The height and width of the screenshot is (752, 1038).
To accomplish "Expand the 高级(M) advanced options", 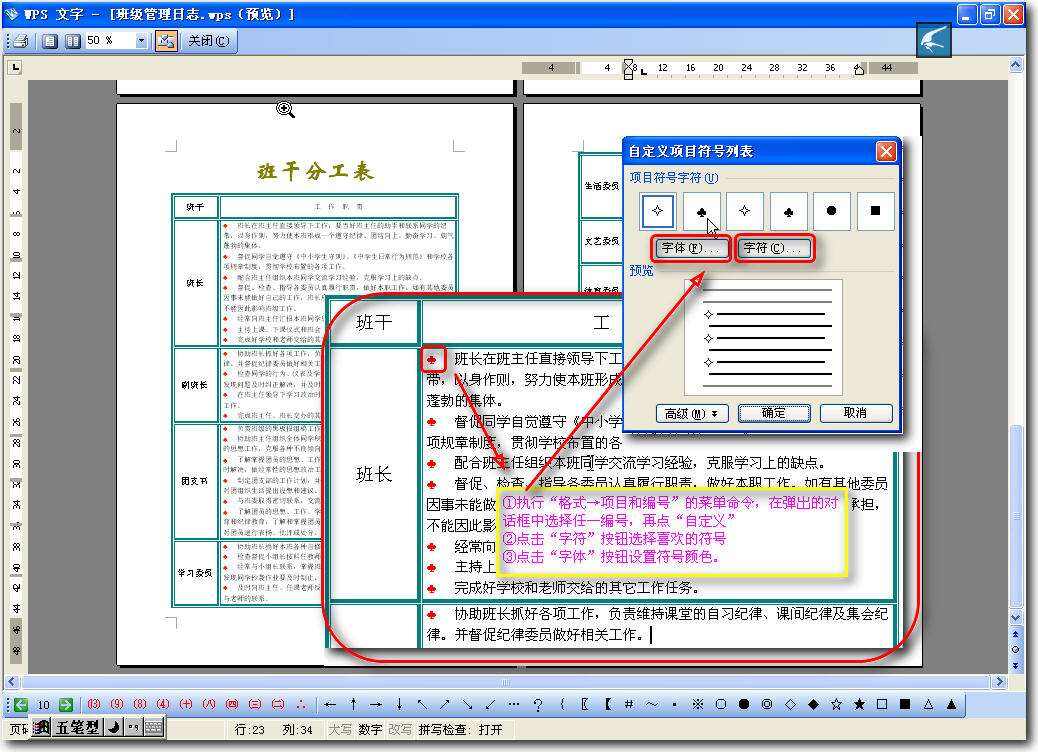I will click(692, 413).
